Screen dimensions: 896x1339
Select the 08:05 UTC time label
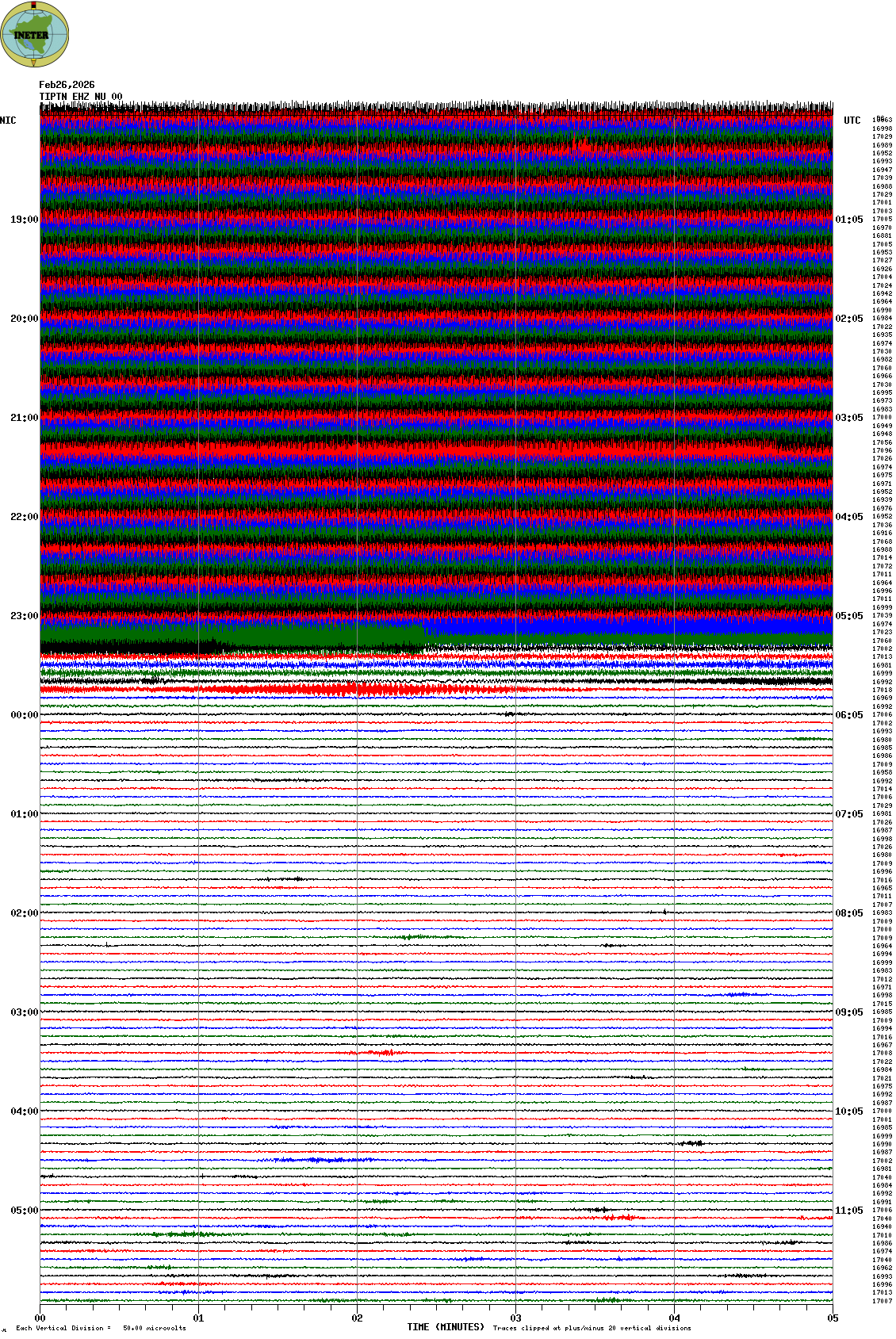click(x=848, y=913)
